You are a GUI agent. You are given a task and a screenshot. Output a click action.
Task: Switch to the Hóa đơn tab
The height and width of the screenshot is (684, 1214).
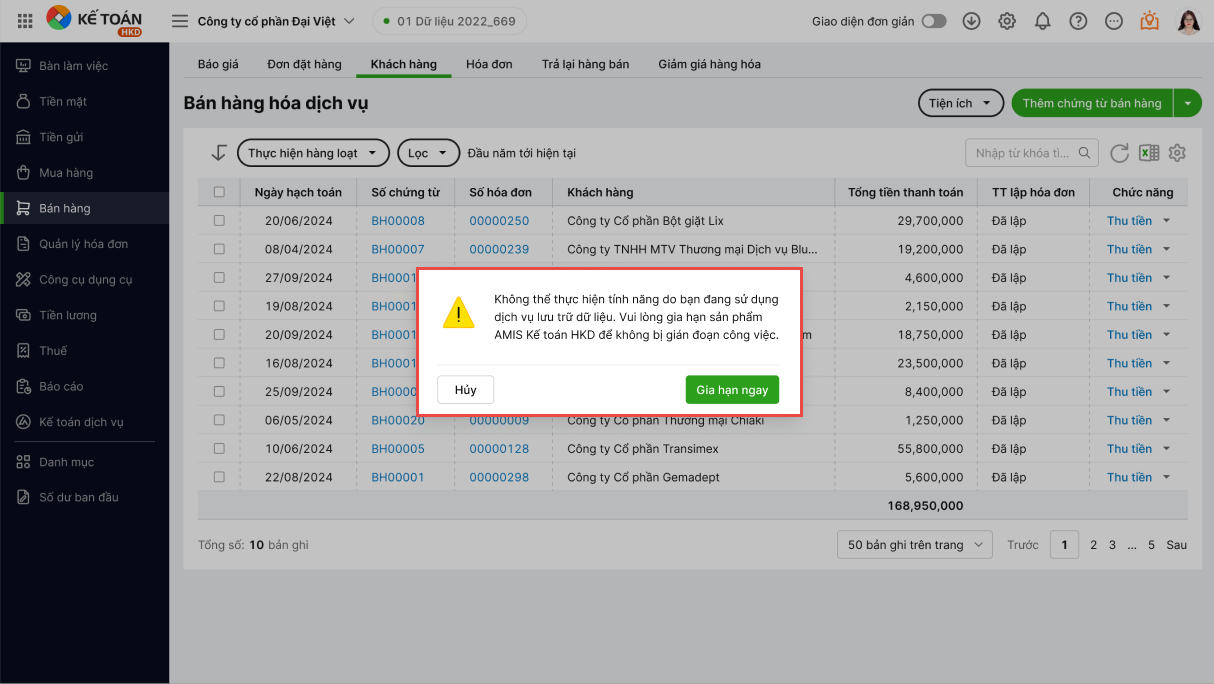pos(489,64)
